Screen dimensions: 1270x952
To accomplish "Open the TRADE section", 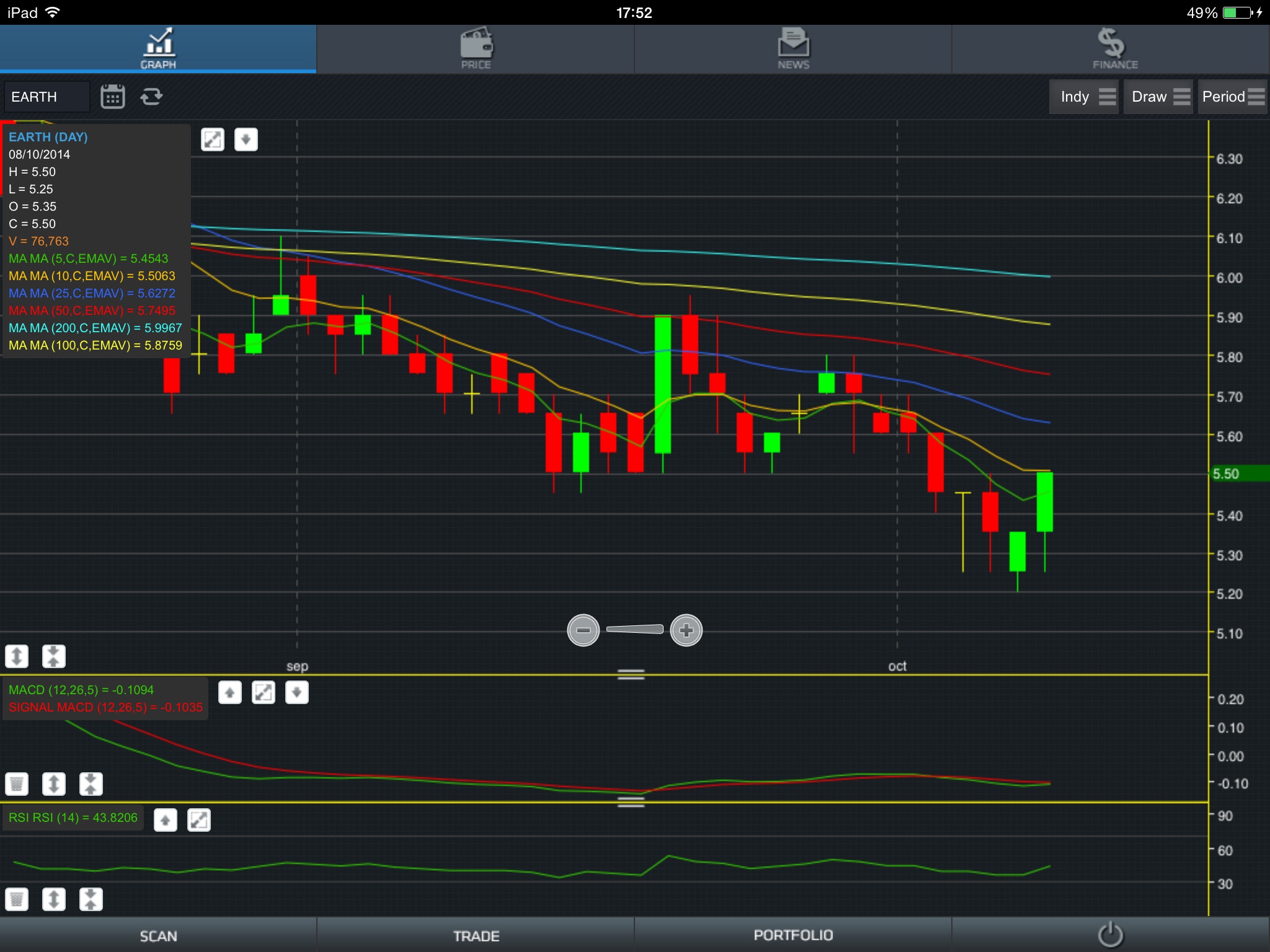I will click(476, 936).
